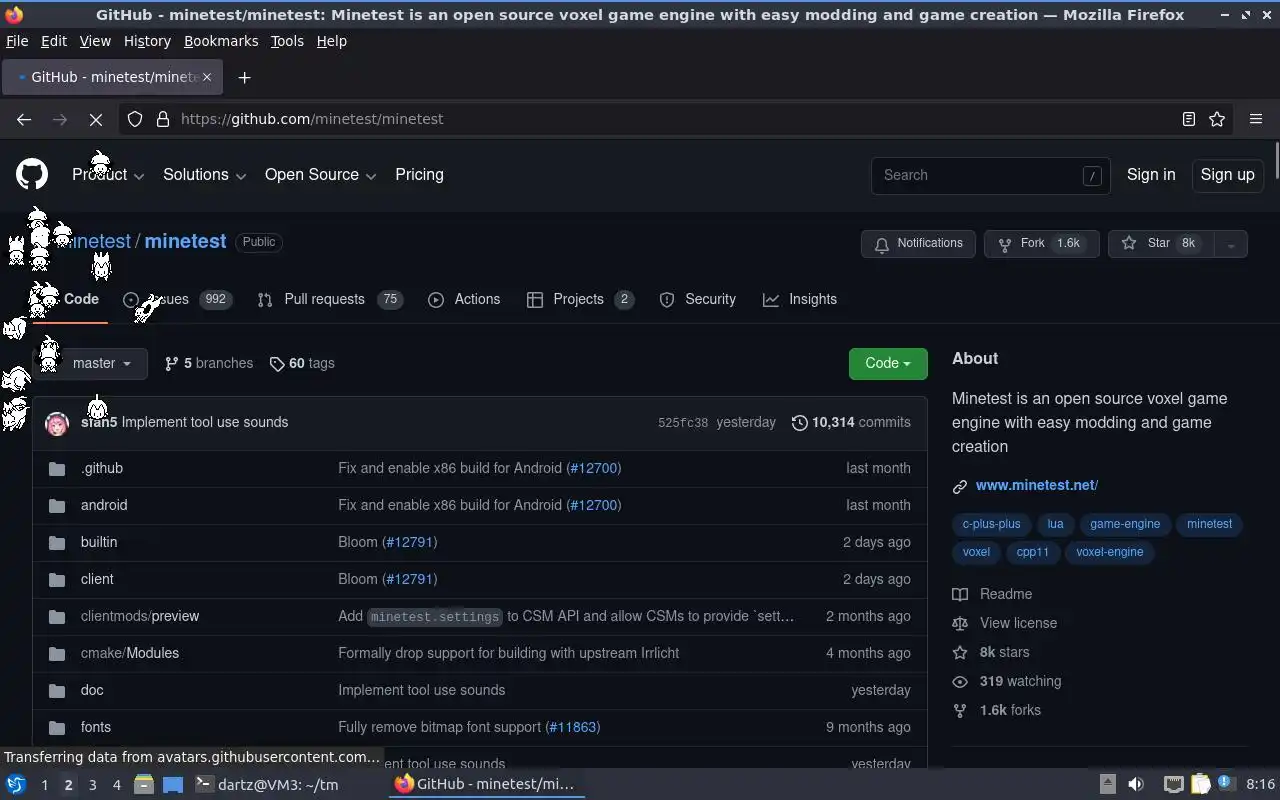Screen dimensions: 1280x800
Task: Show site information via the padlock icon
Action: pos(163,119)
